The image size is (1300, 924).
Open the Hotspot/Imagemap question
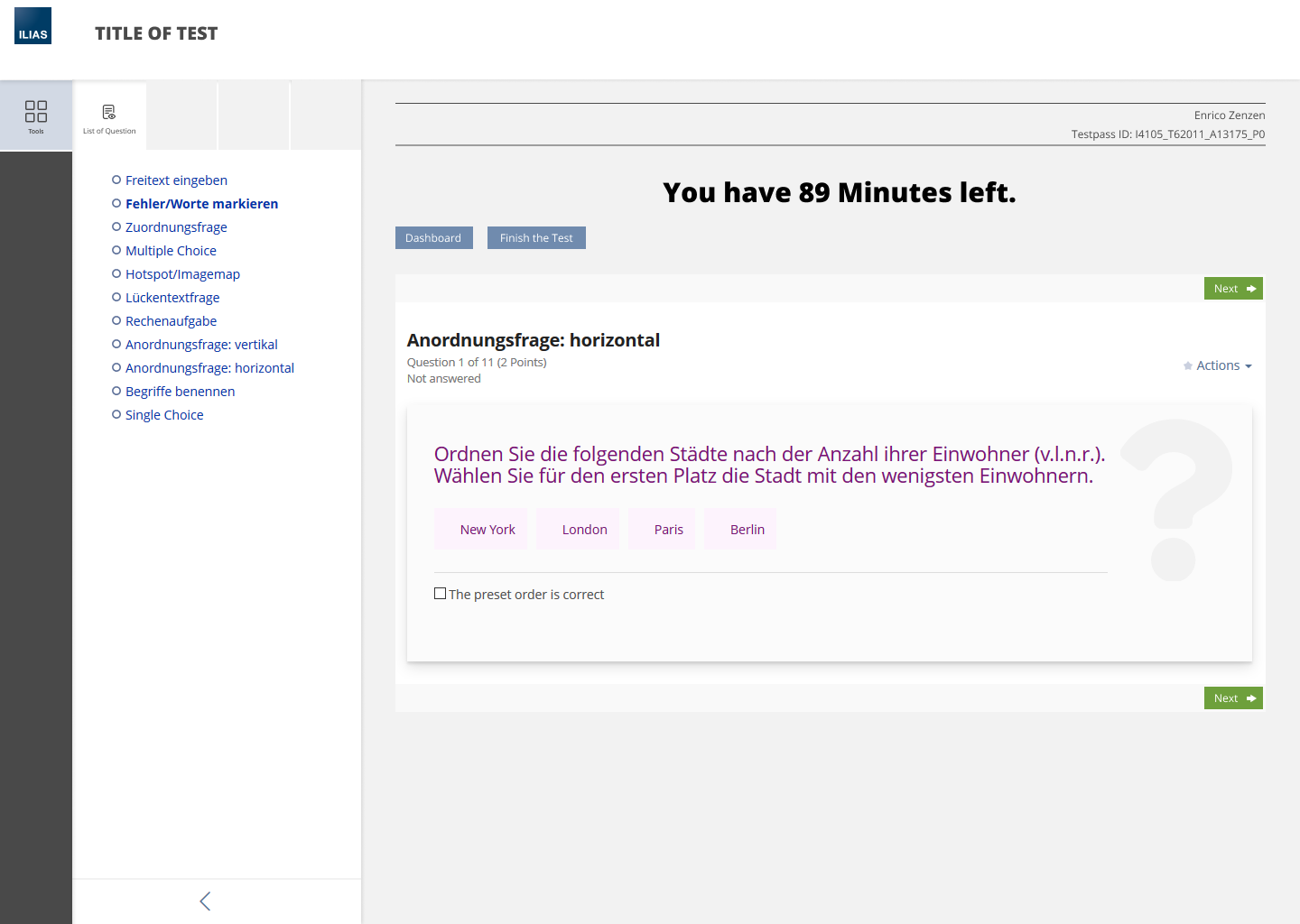pos(182,274)
